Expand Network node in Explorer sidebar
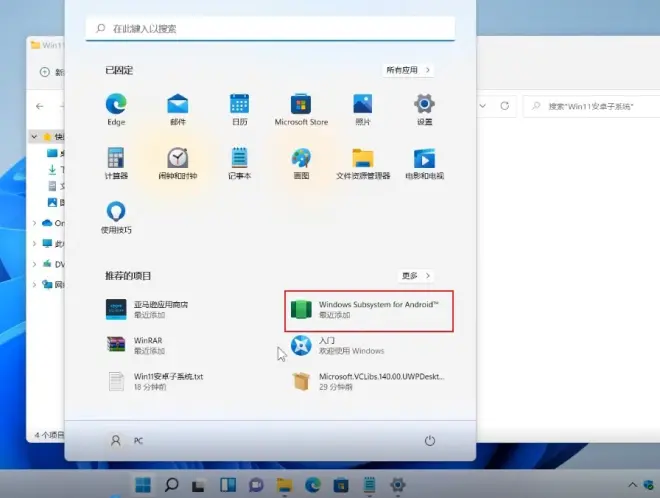 34,285
